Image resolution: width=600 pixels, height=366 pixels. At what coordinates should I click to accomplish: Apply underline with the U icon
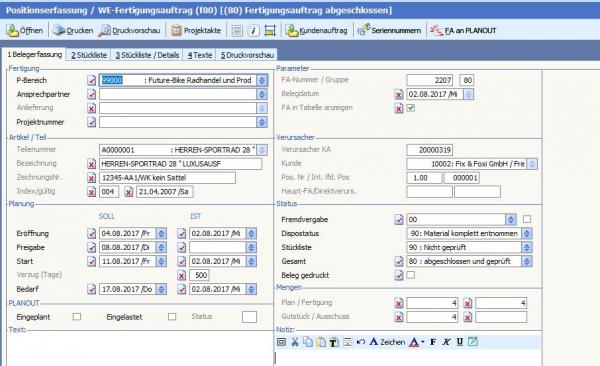coord(460,342)
